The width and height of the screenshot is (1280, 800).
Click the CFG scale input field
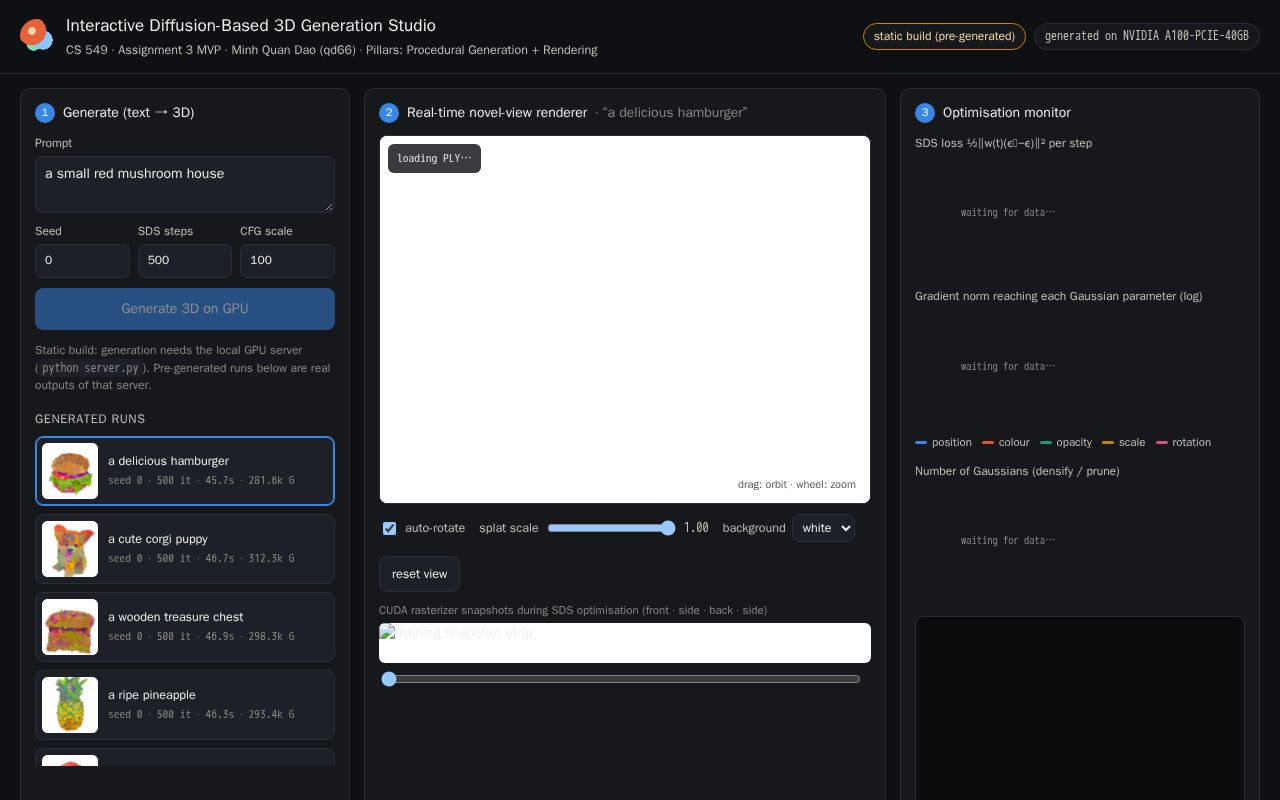point(287,260)
